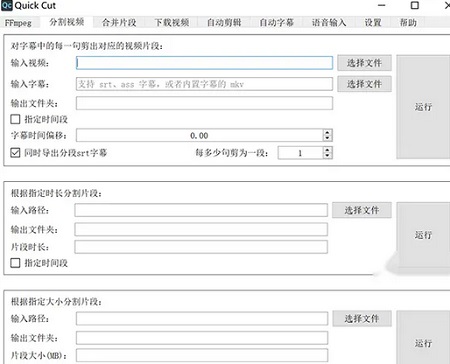Open the 设置 tab

pyautogui.click(x=373, y=23)
